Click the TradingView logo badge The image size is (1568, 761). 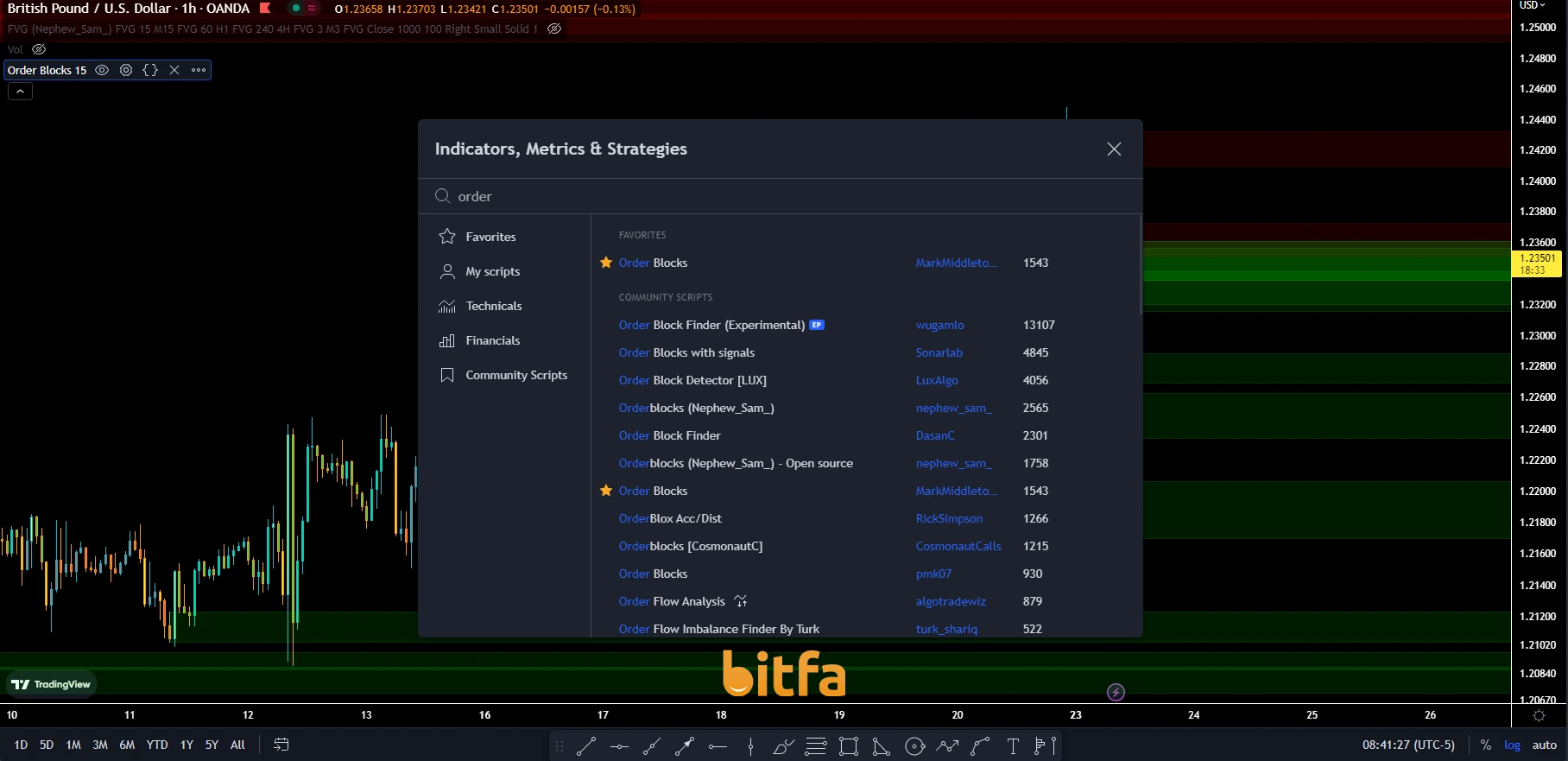(x=51, y=684)
